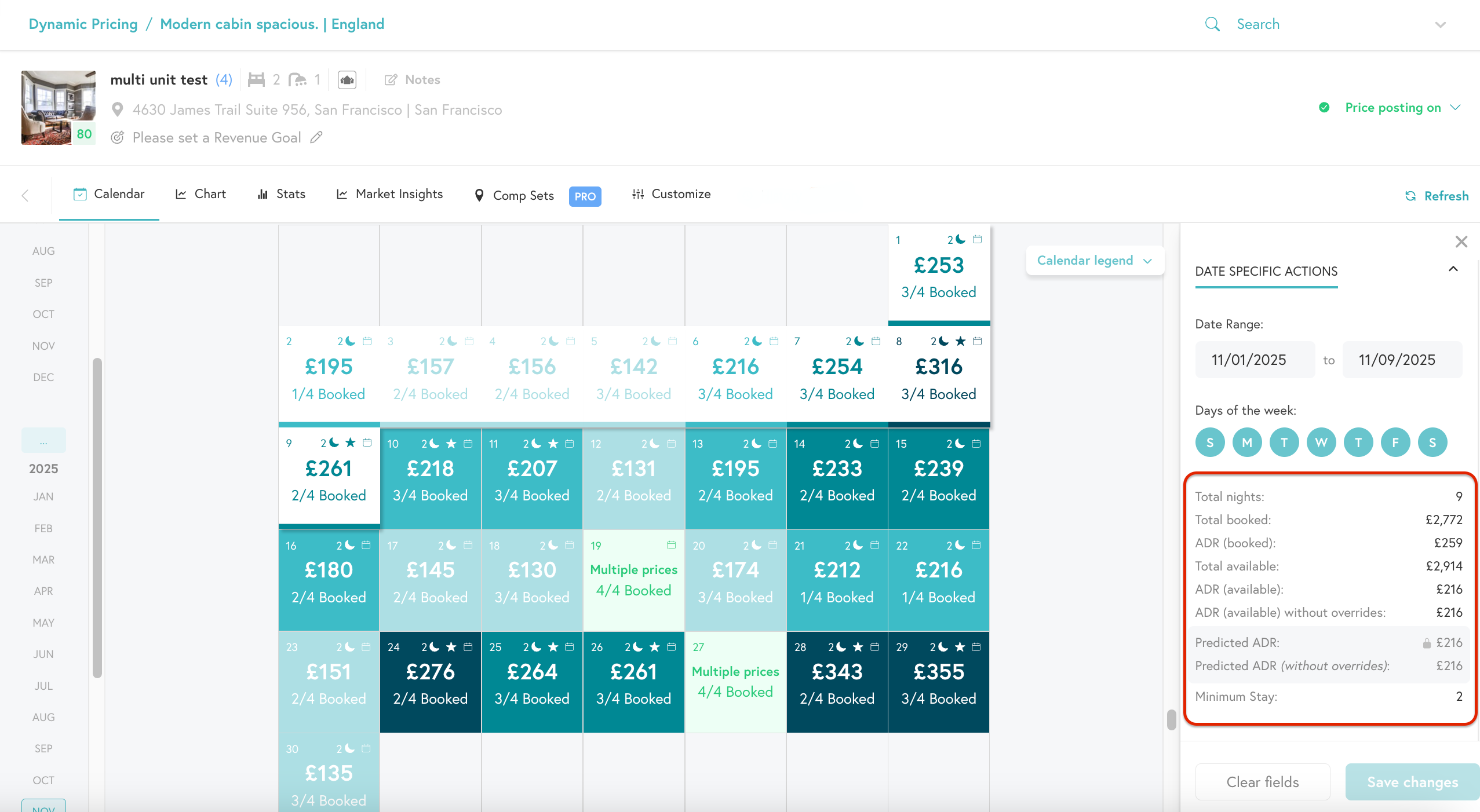The width and height of the screenshot is (1480, 812).
Task: Toggle the Wednesday day-of-week button
Action: (x=1321, y=442)
